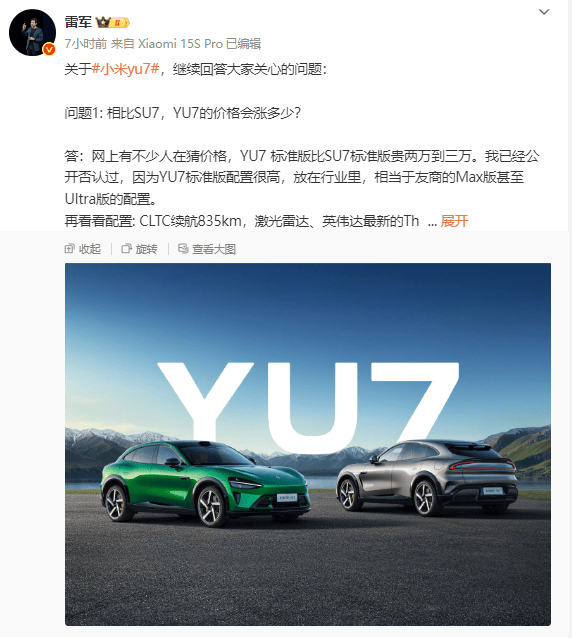Image resolution: width=572 pixels, height=638 pixels.
Task: Expand full post text with 展开
Action: click(454, 221)
